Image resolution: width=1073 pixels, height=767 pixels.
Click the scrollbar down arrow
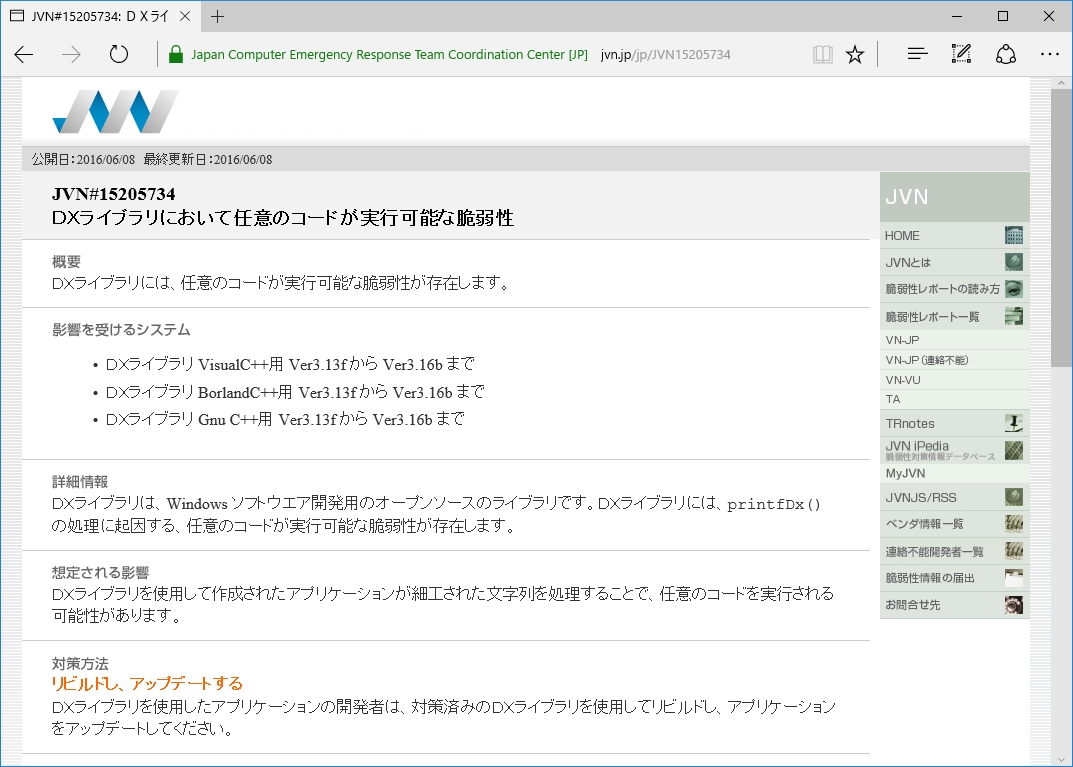click(x=1061, y=759)
